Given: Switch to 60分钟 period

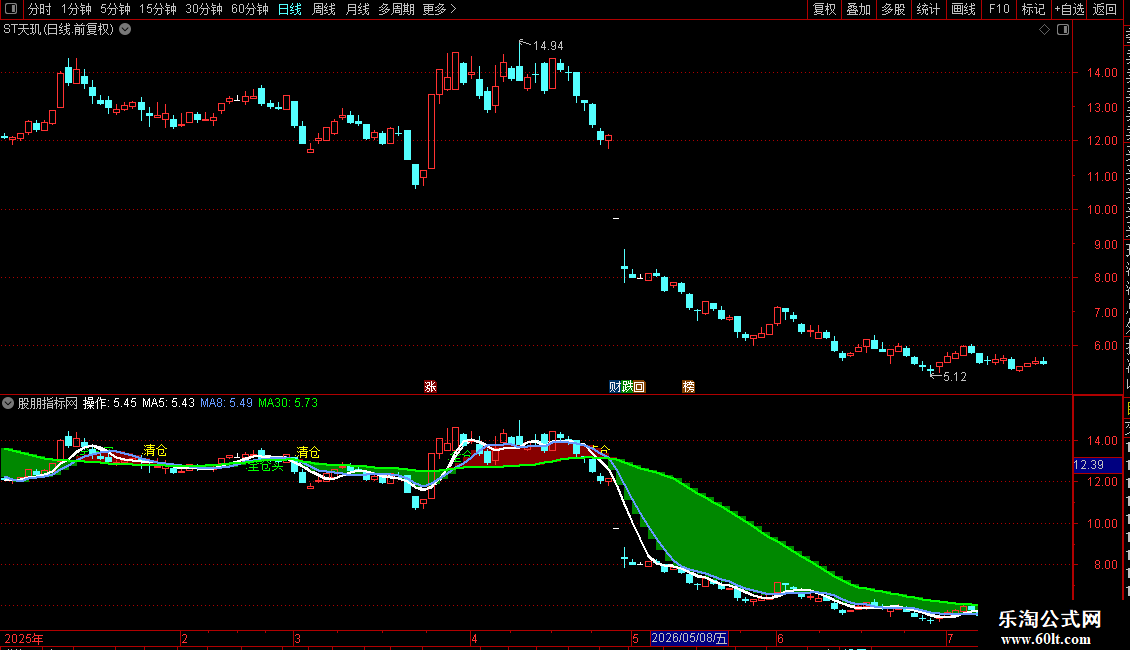Looking at the screenshot, I should (250, 9).
